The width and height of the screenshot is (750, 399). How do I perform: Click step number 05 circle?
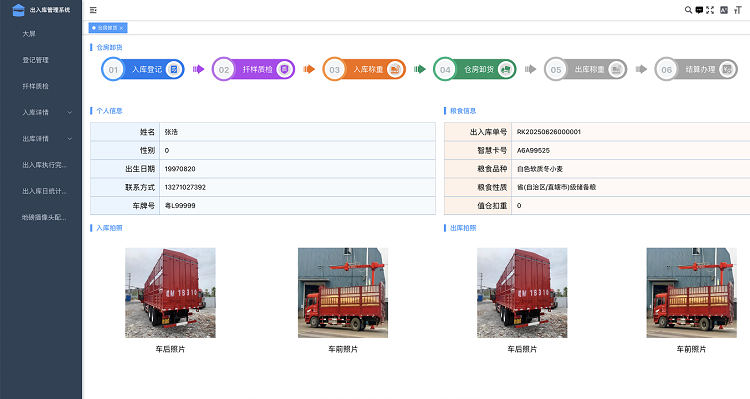pos(556,69)
